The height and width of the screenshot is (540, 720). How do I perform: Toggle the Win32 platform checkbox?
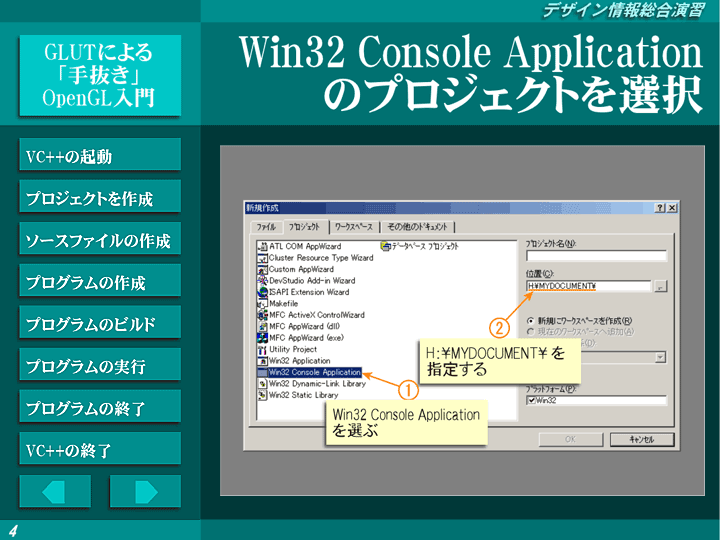[532, 400]
